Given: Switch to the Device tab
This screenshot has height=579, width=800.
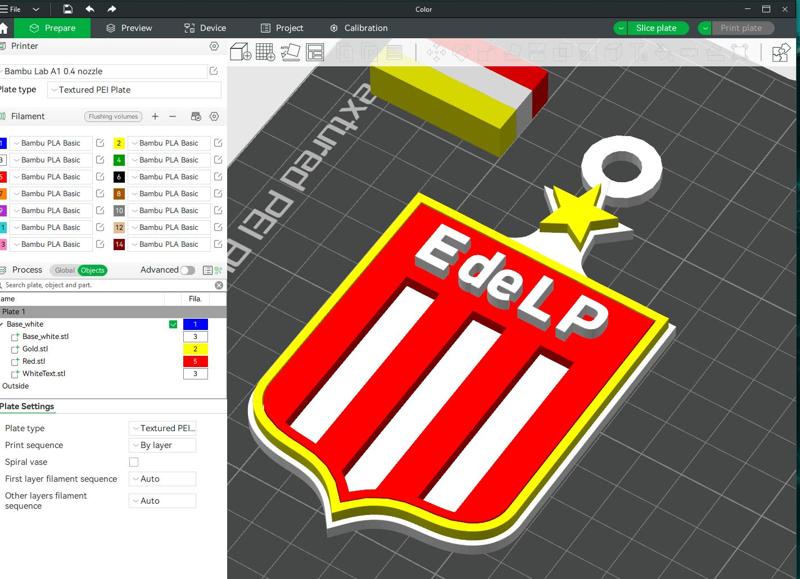Looking at the screenshot, I should point(205,28).
